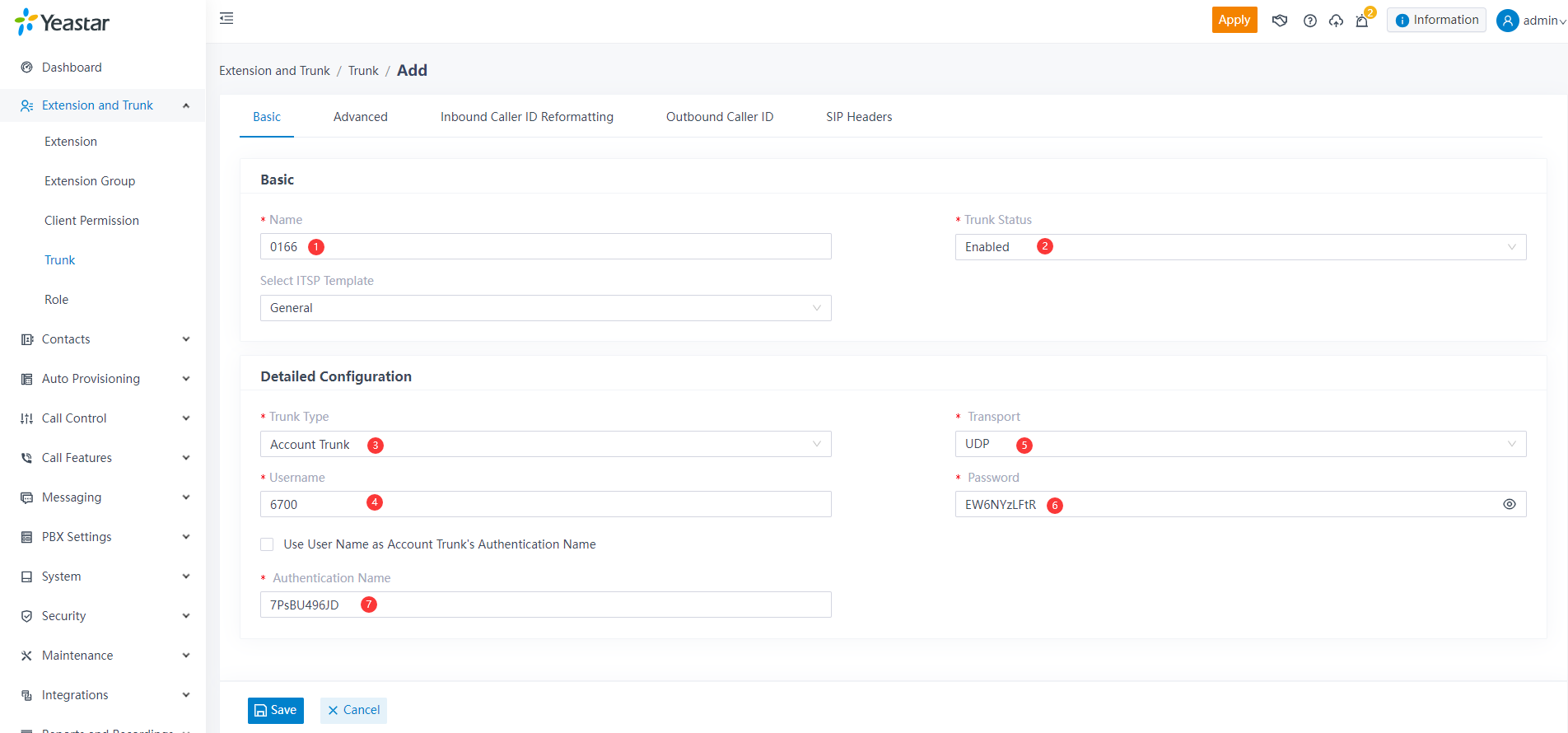Click the Username input field
This screenshot has height=733, width=1568.
tap(545, 504)
